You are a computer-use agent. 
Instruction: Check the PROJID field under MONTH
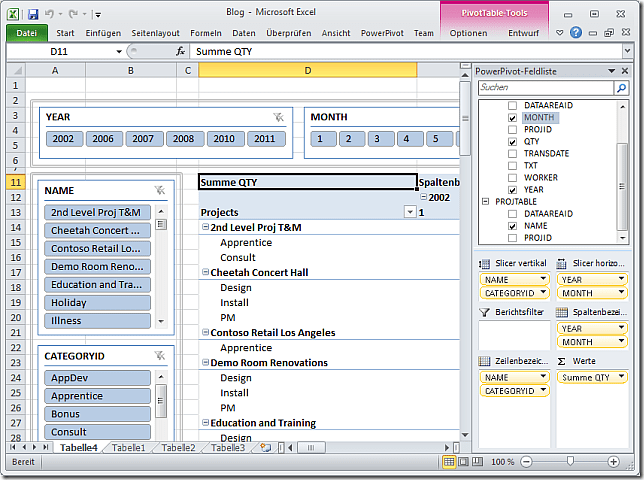(x=512, y=129)
